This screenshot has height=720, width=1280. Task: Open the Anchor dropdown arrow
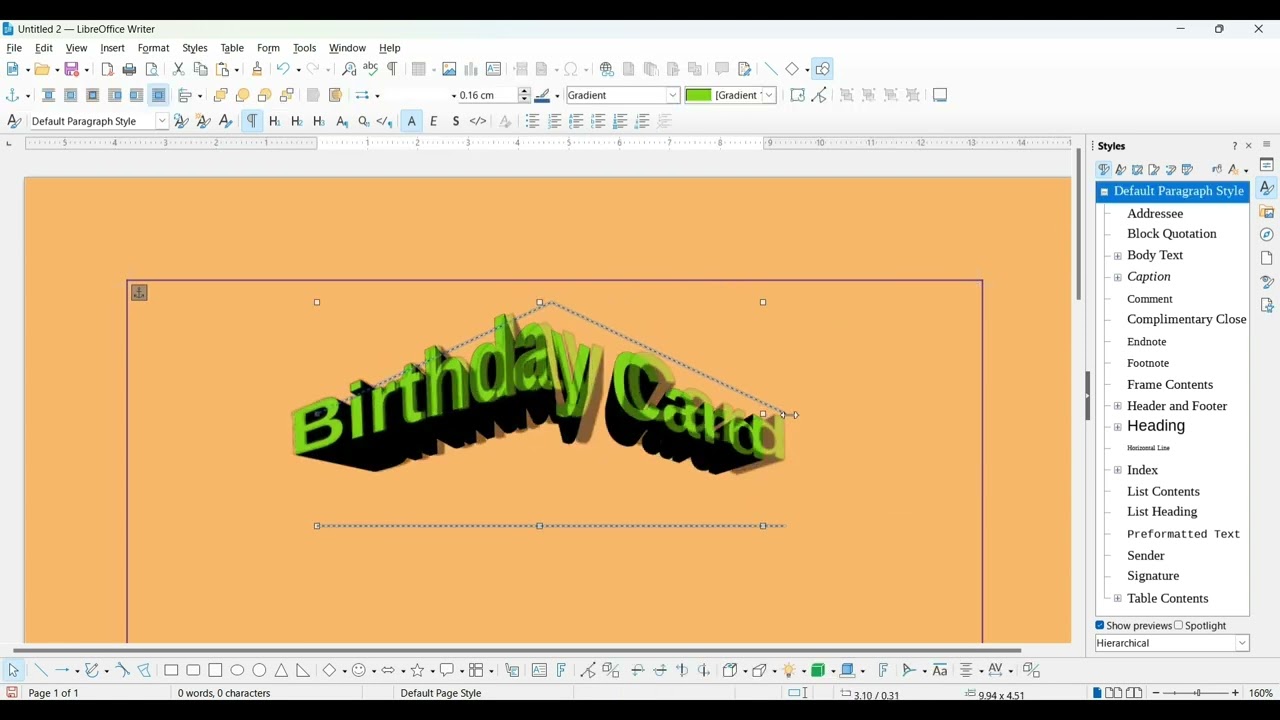27,96
